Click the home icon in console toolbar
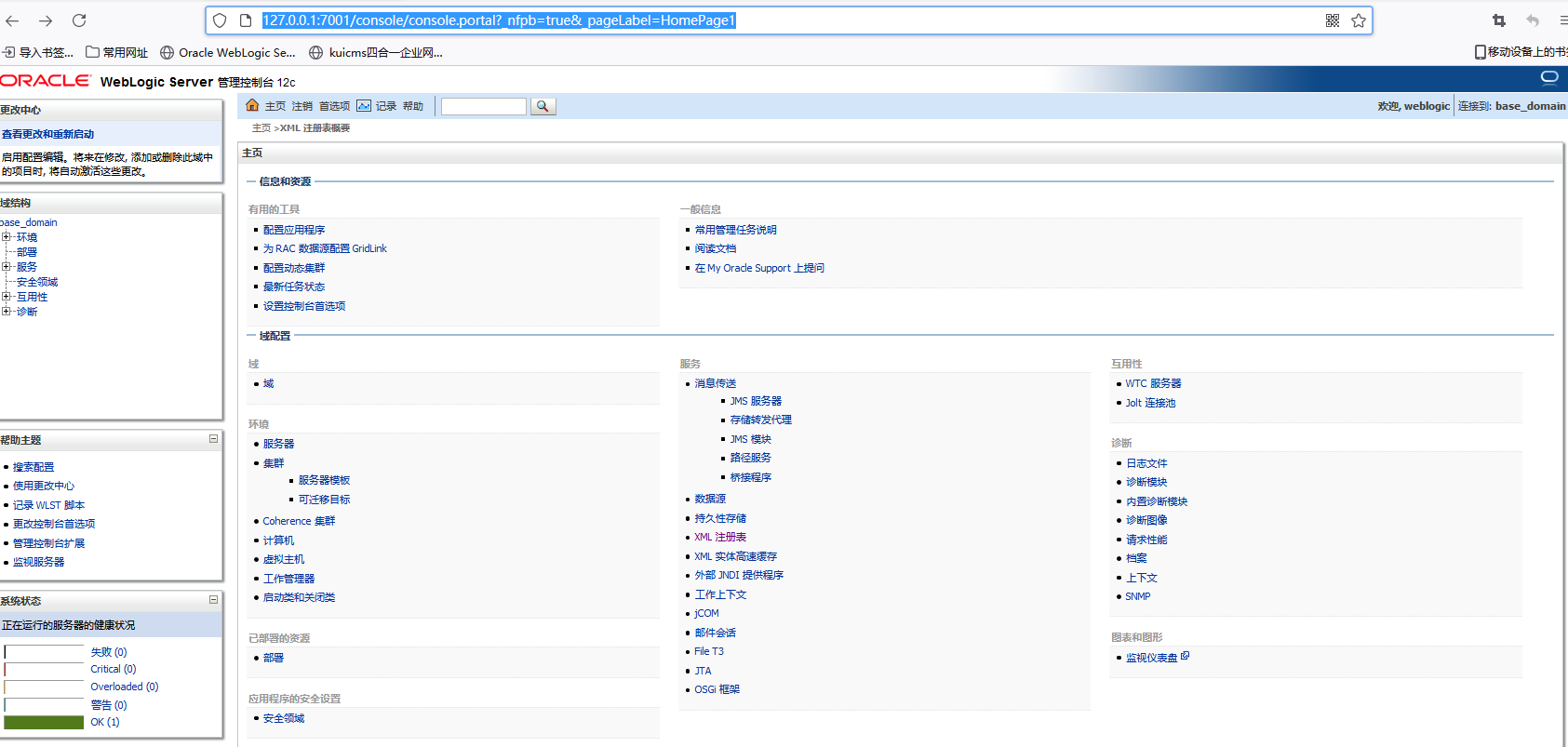 pos(252,105)
